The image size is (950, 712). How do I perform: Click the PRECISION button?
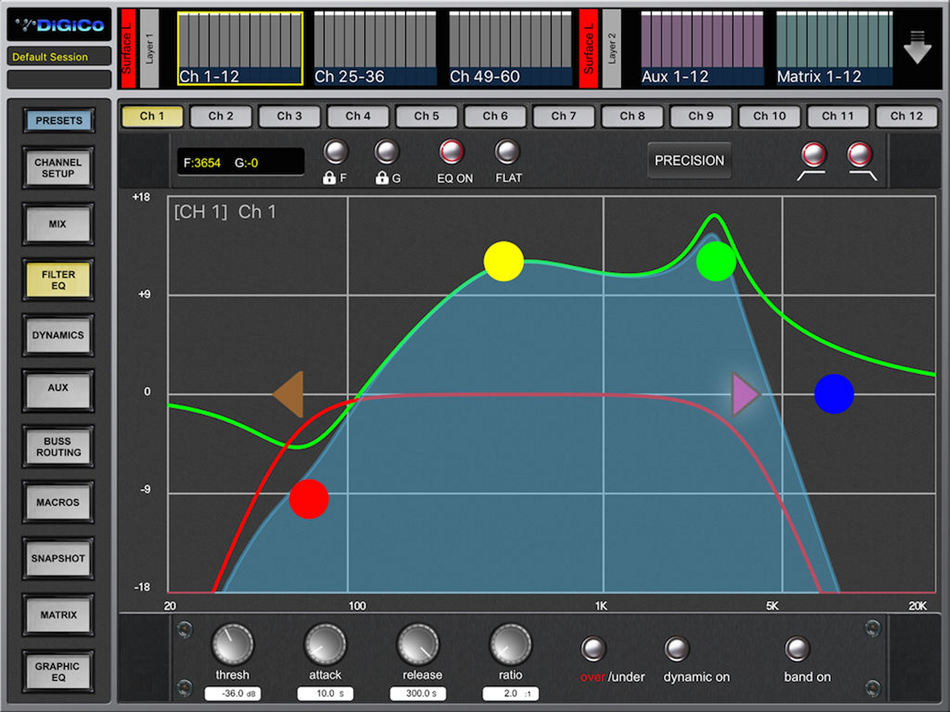click(689, 161)
